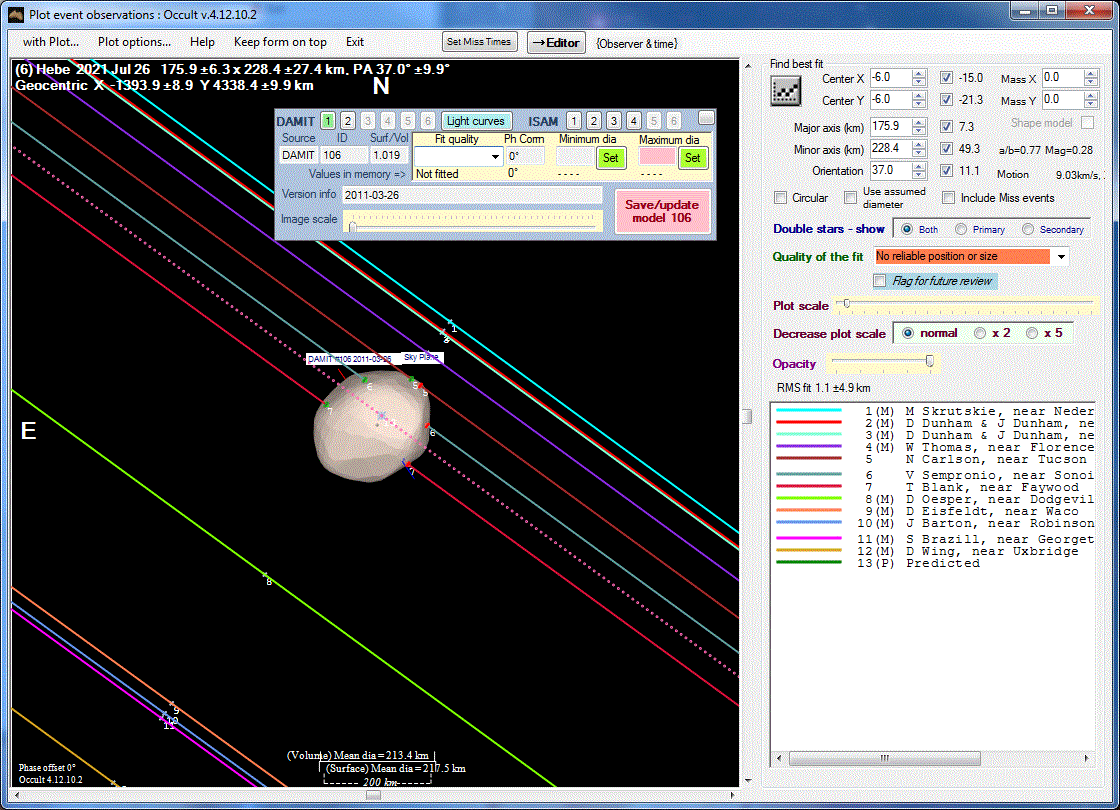
Task: Click the Light curves button
Action: point(475,121)
